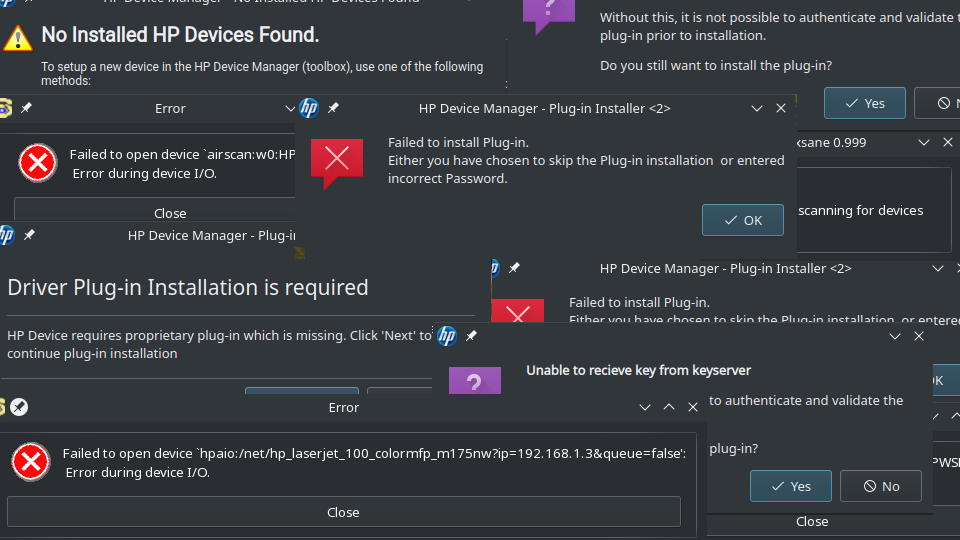The image size is (960, 540).
Task: Click the pin icon in the keyserver dialog title bar
Action: click(x=471, y=336)
